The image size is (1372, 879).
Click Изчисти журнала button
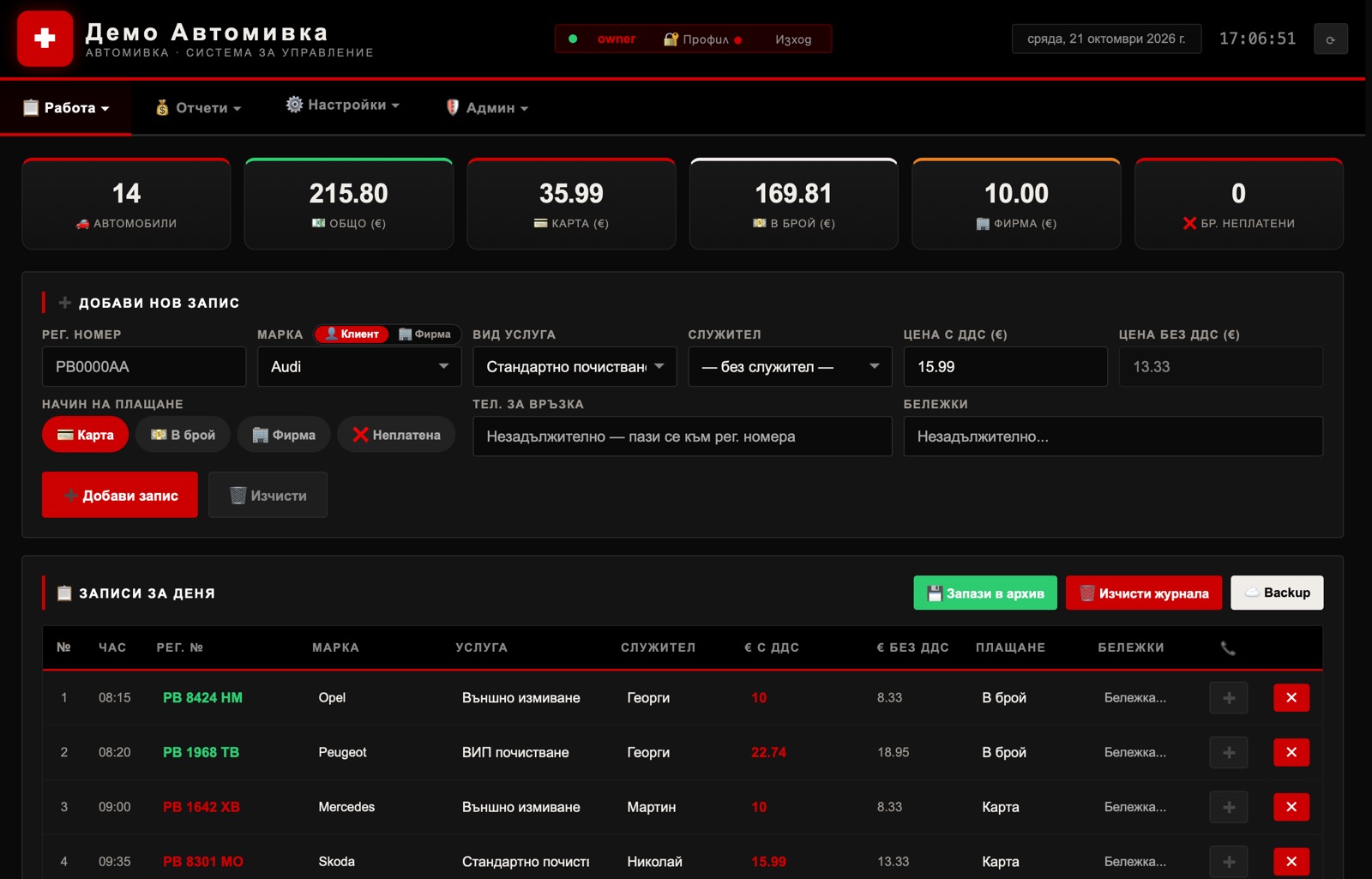(1144, 593)
